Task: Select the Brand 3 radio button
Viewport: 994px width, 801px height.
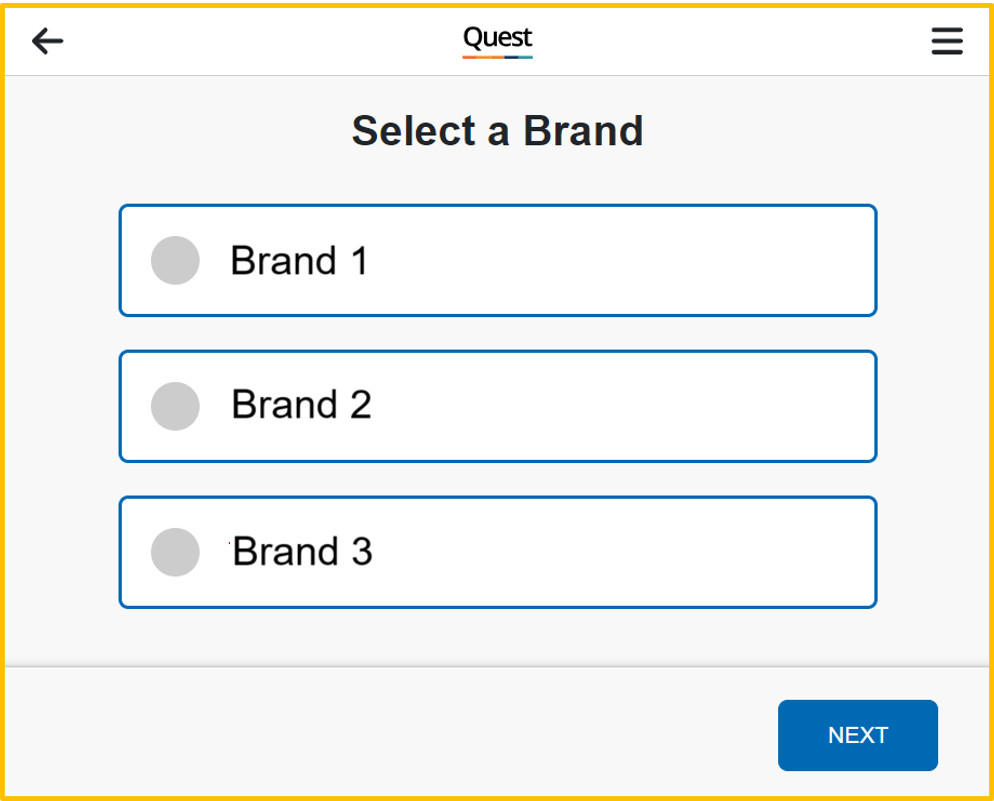Action: [175, 552]
